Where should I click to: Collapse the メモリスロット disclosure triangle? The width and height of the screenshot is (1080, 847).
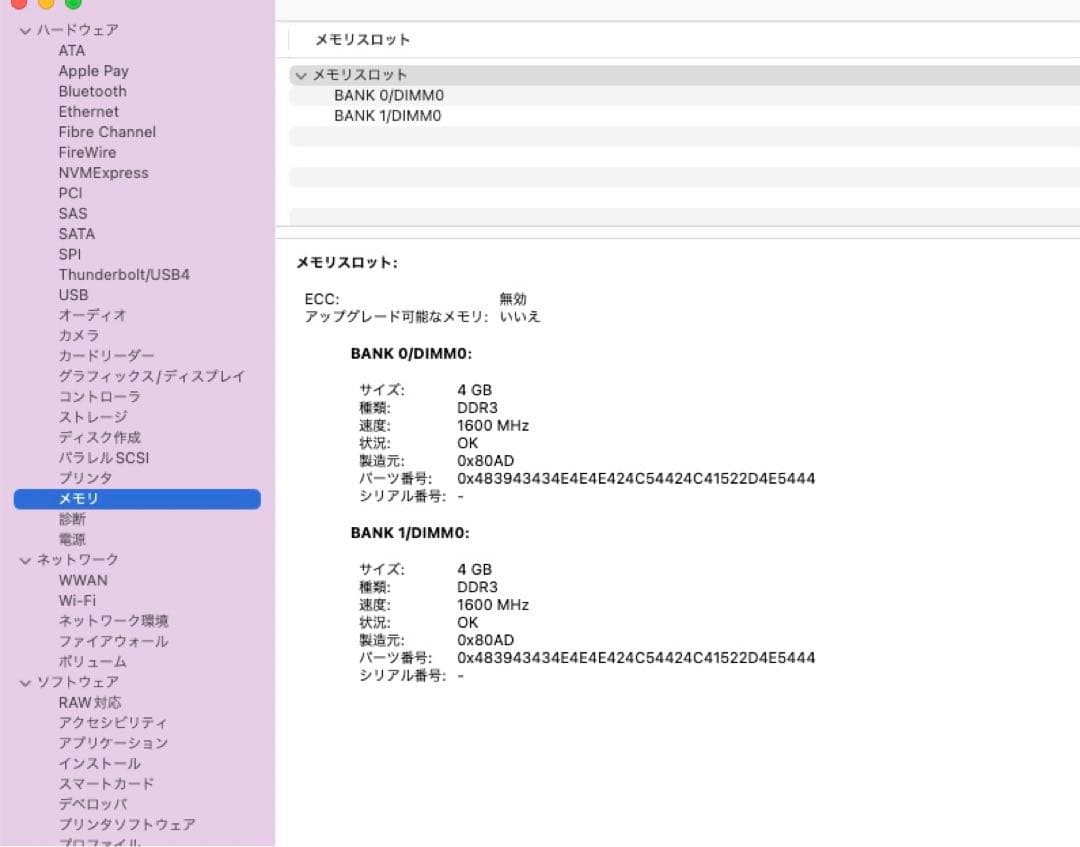tap(301, 75)
